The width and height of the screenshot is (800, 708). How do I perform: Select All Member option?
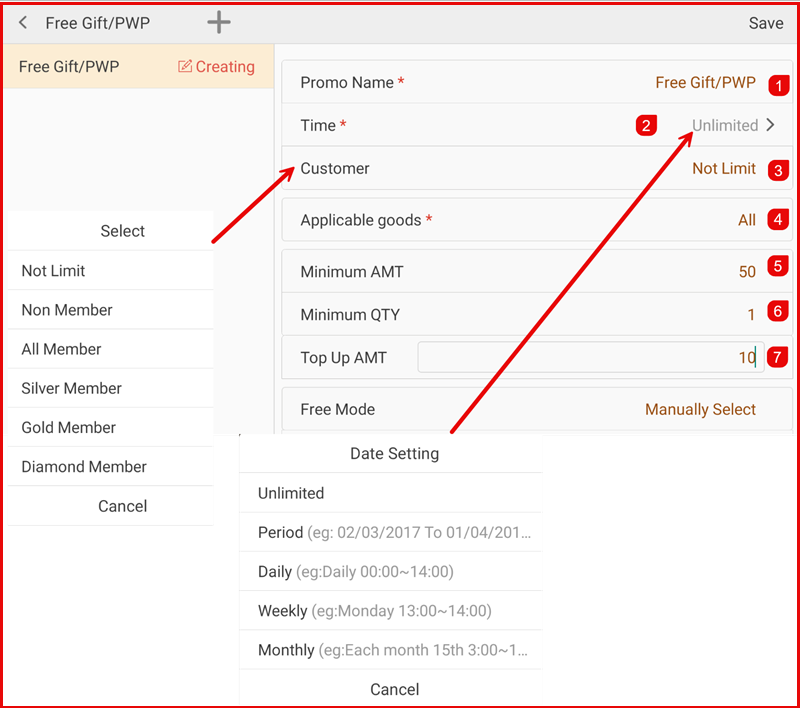[x=61, y=349]
